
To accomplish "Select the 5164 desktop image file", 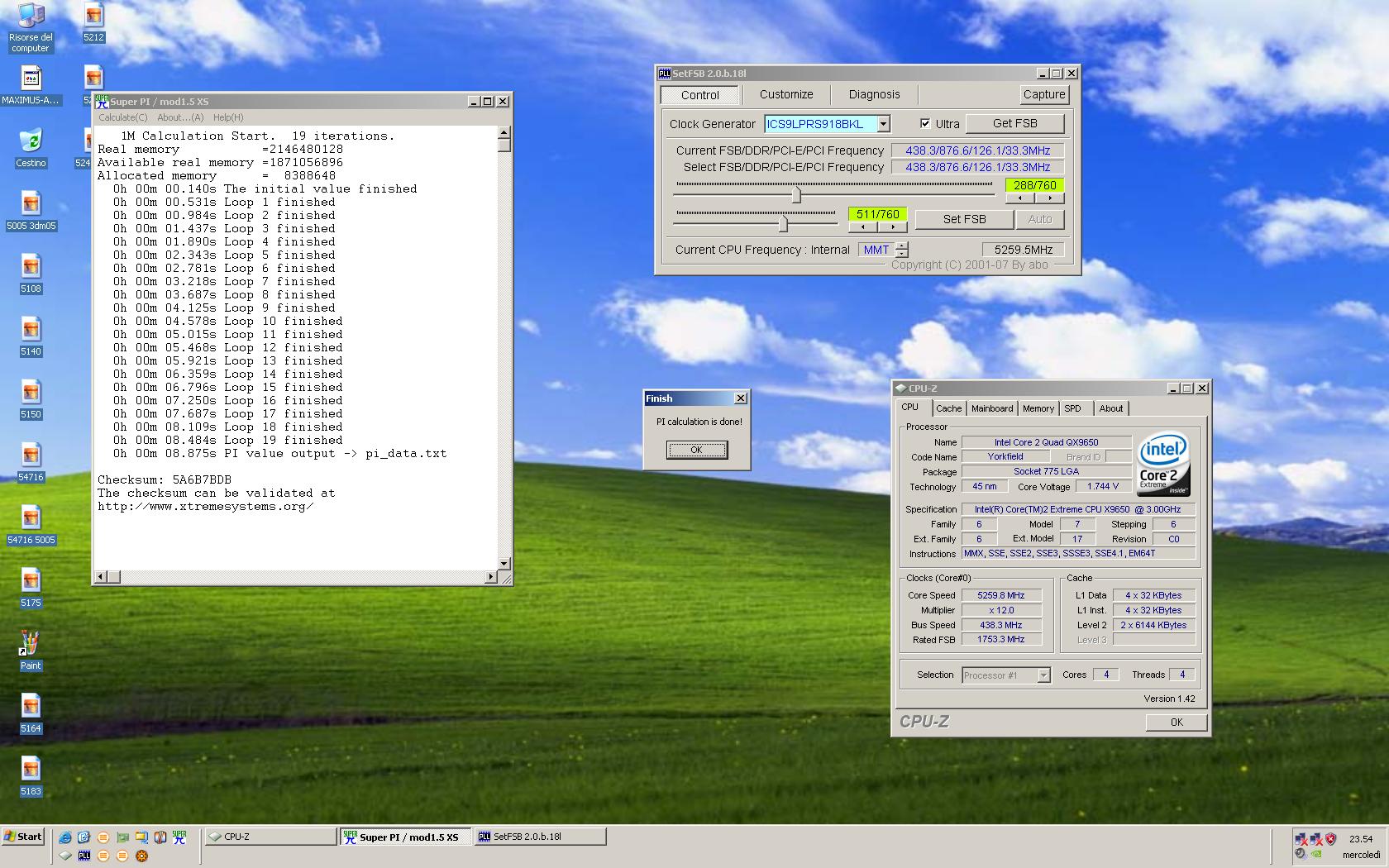I will tap(31, 713).
